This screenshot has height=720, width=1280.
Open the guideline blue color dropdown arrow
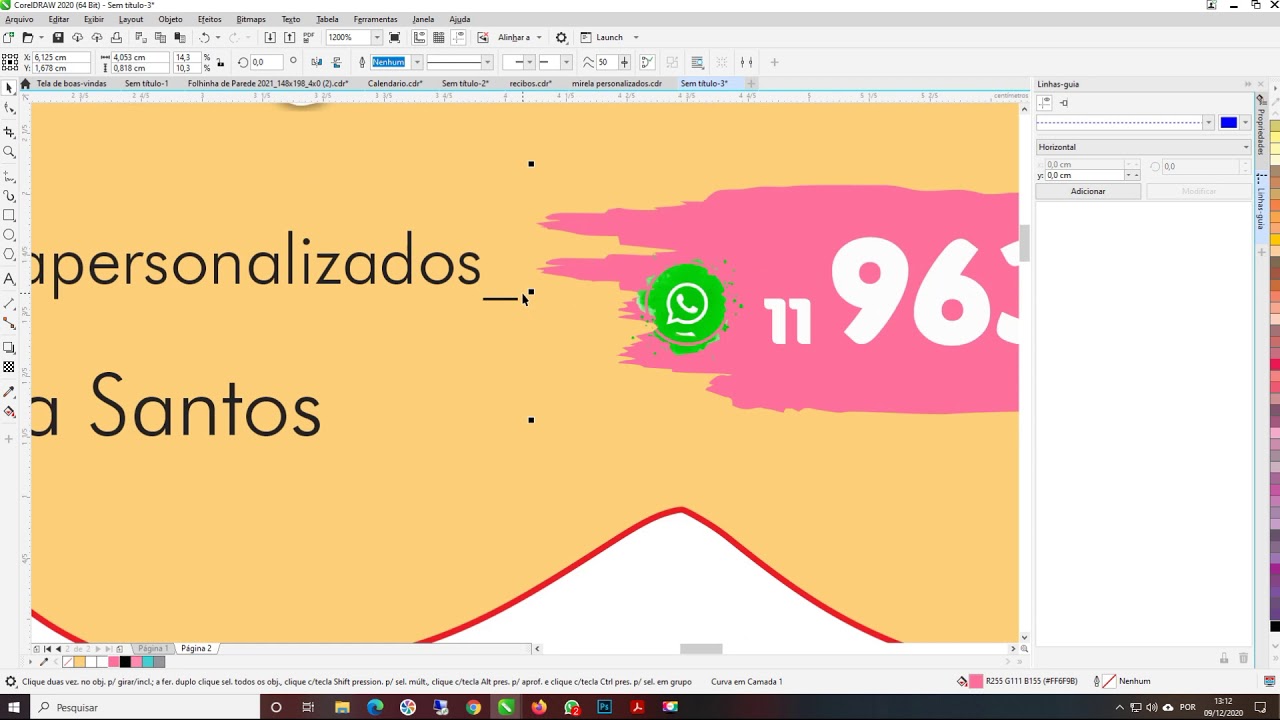click(x=1245, y=122)
